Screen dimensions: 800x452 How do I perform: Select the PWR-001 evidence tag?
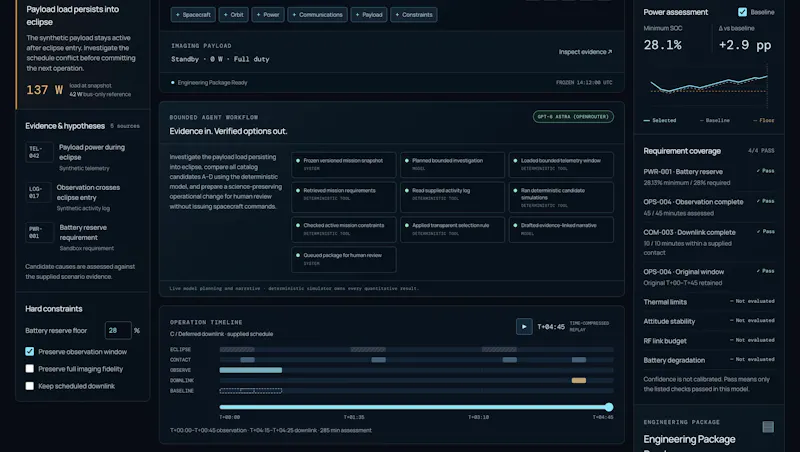(39, 232)
